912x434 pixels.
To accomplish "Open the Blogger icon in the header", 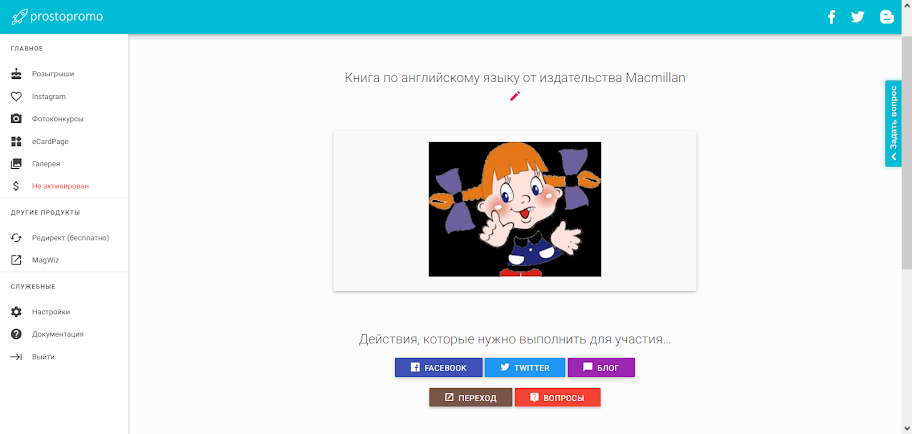I will tap(886, 17).
